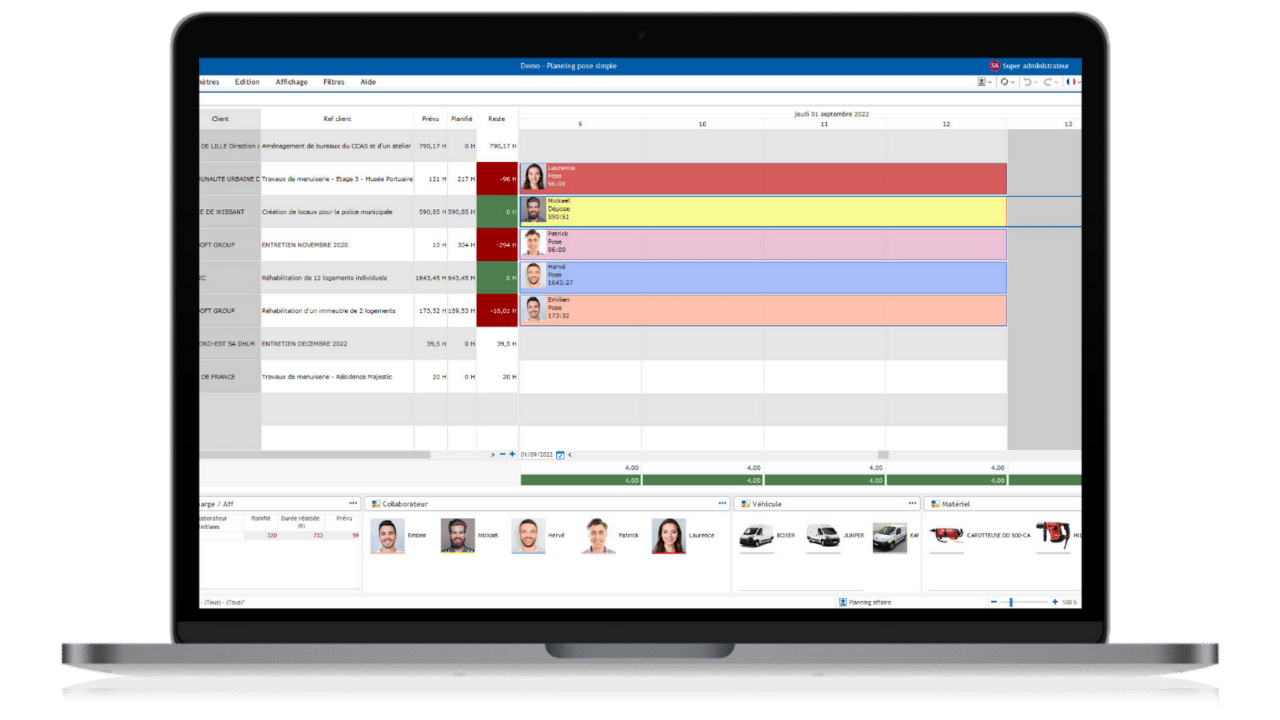The height and width of the screenshot is (720, 1280).
Task: Click the Véhicule panel icon
Action: pos(745,504)
